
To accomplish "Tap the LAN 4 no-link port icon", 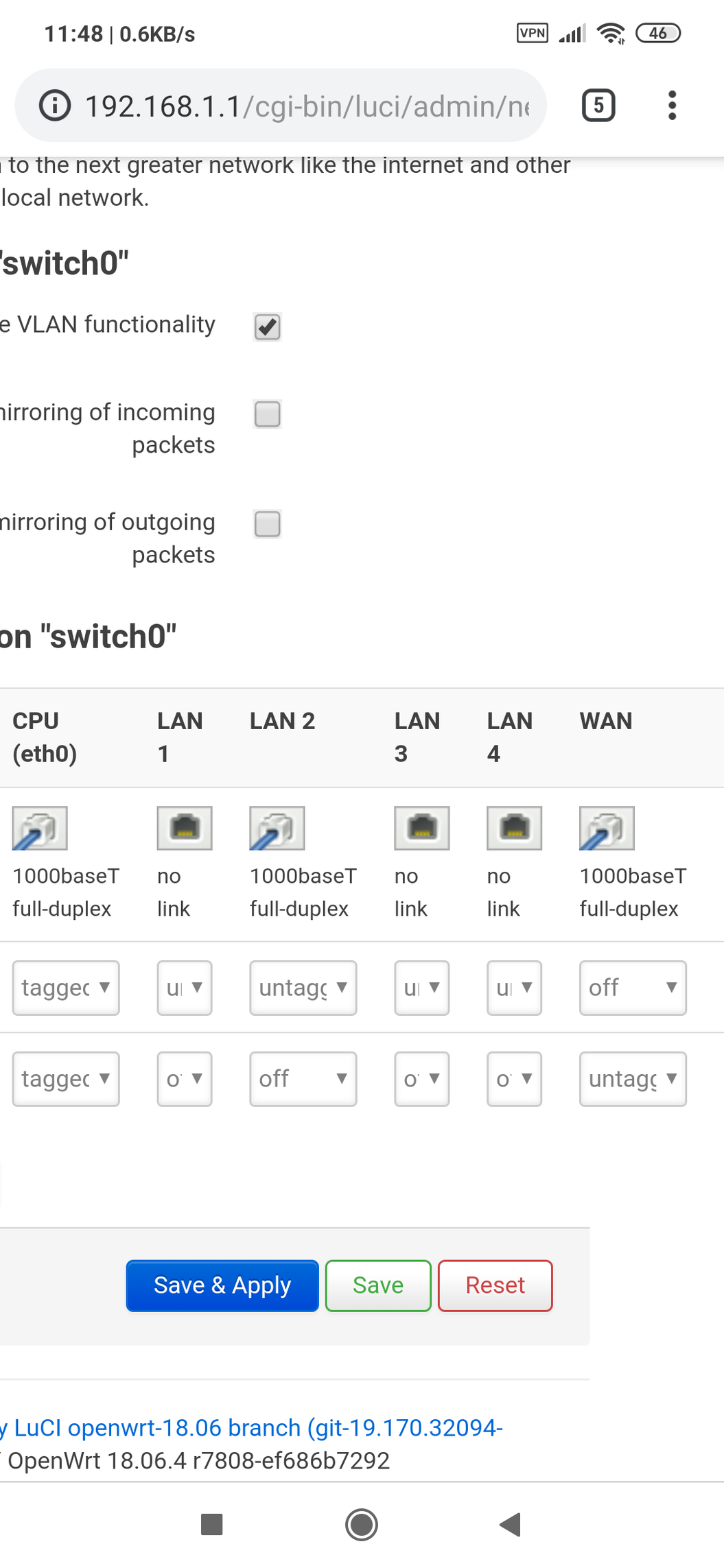I will (x=515, y=828).
